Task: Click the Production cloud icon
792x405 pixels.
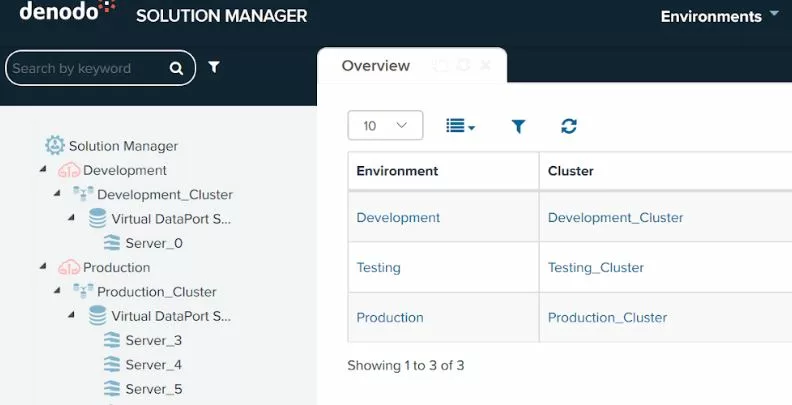Action: pos(69,267)
